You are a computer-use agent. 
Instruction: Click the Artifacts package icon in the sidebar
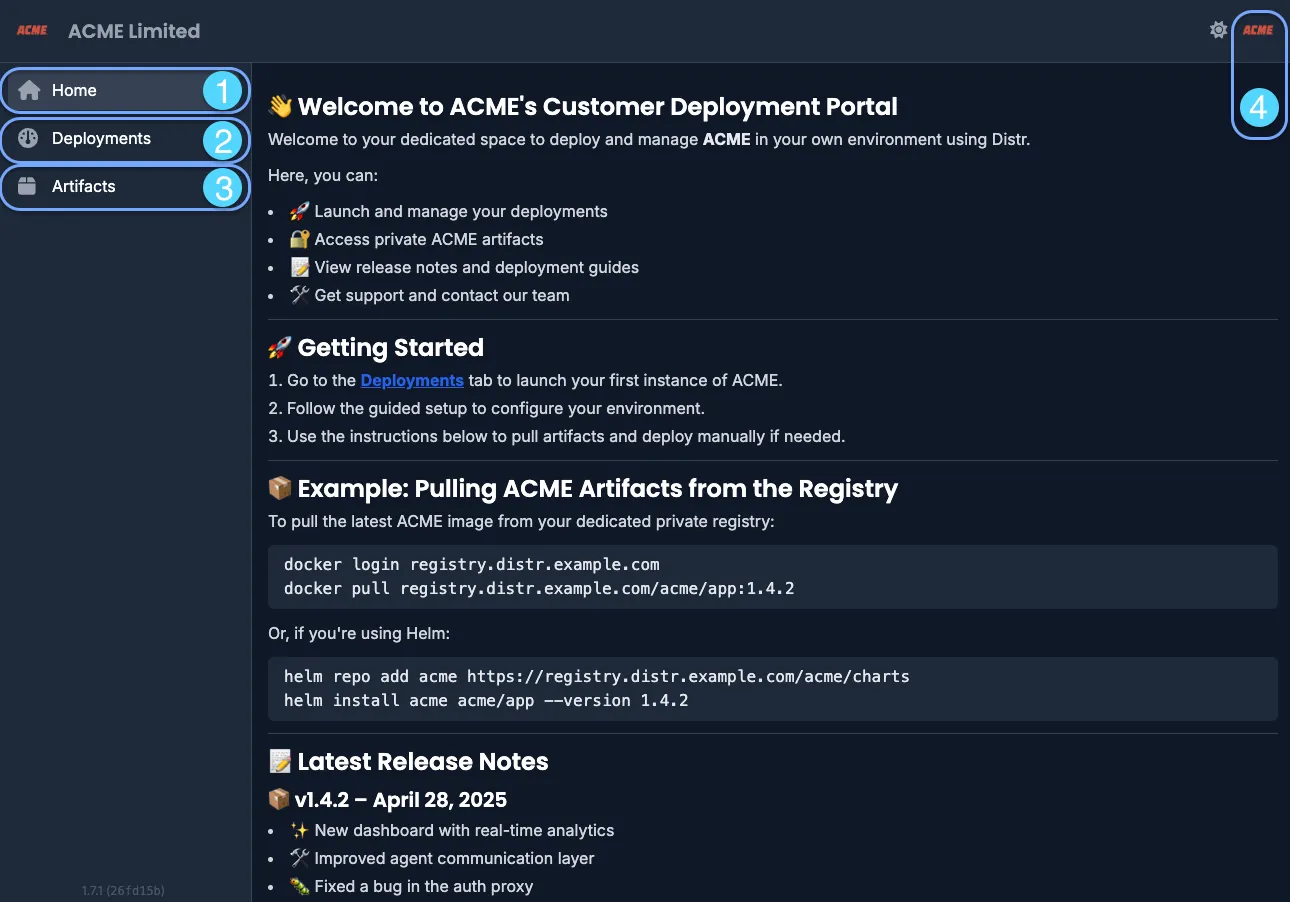click(29, 187)
